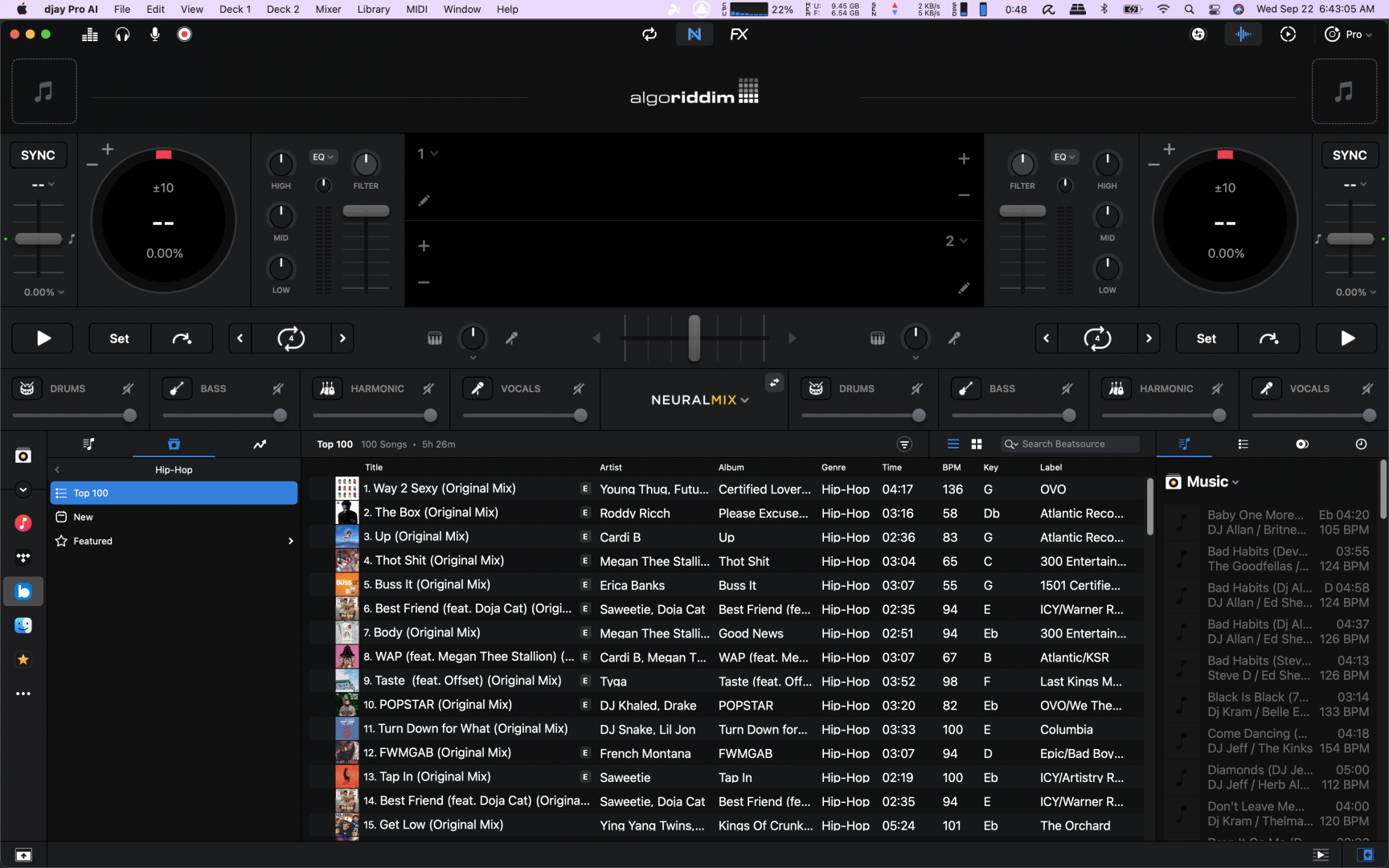
Task: Mute Deck 1 BASS stem
Action: coord(277,389)
